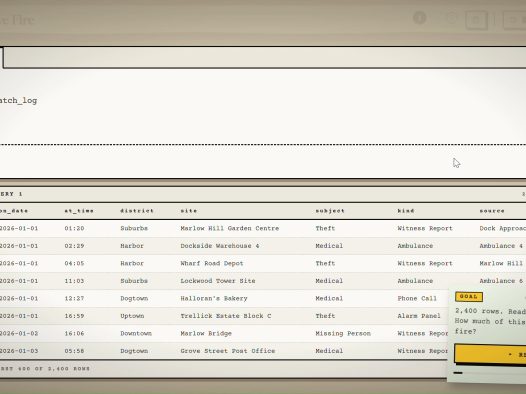526x394 pixels.
Task: Click the 2026-01-02 date cell
Action: pyautogui.click(x=19, y=333)
